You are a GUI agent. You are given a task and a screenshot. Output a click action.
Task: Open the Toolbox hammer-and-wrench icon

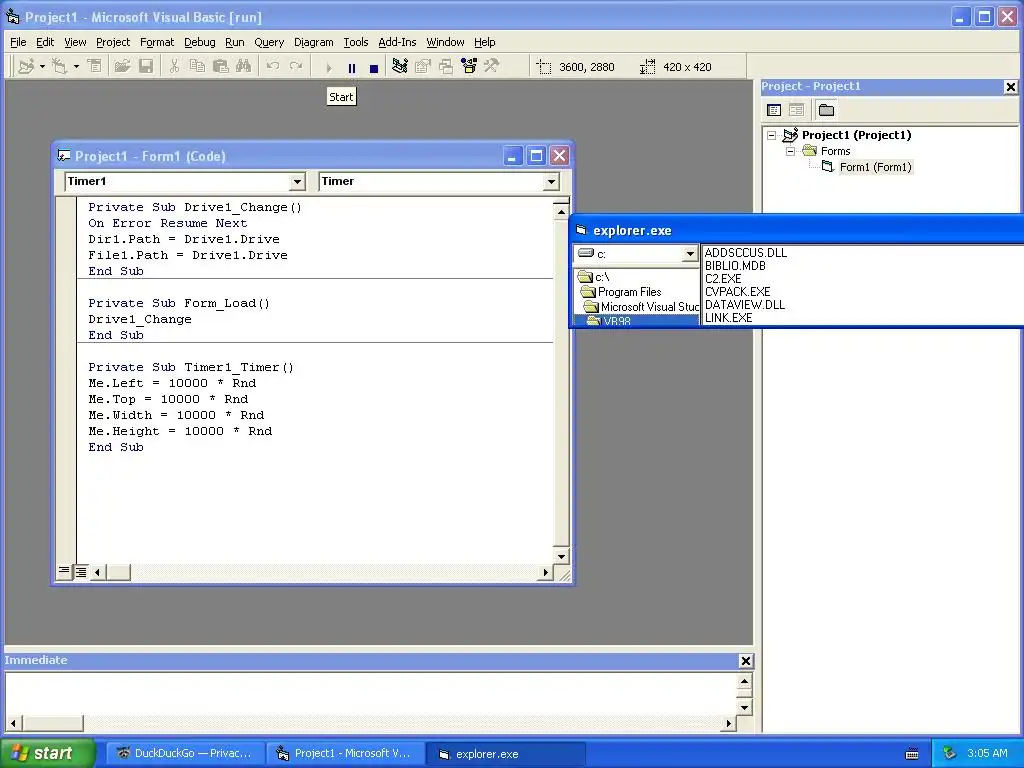point(492,67)
